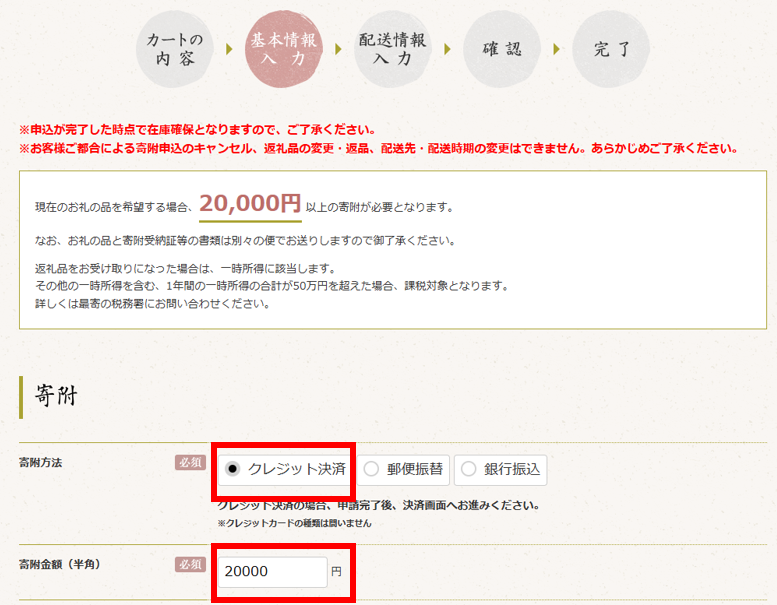Click arrow between カートの内容 and 基本情報入力
This screenshot has height=605, width=777.
click(229, 49)
